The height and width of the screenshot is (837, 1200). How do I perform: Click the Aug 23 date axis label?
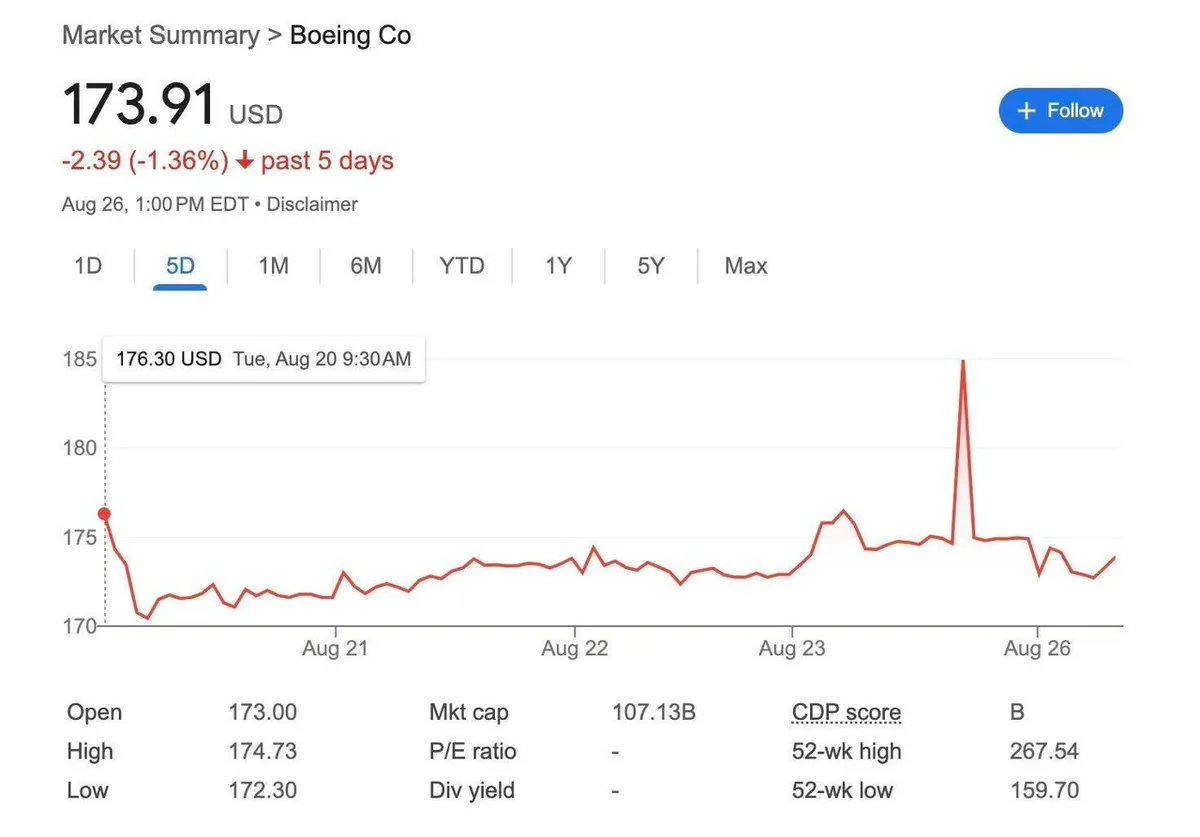pyautogui.click(x=792, y=649)
